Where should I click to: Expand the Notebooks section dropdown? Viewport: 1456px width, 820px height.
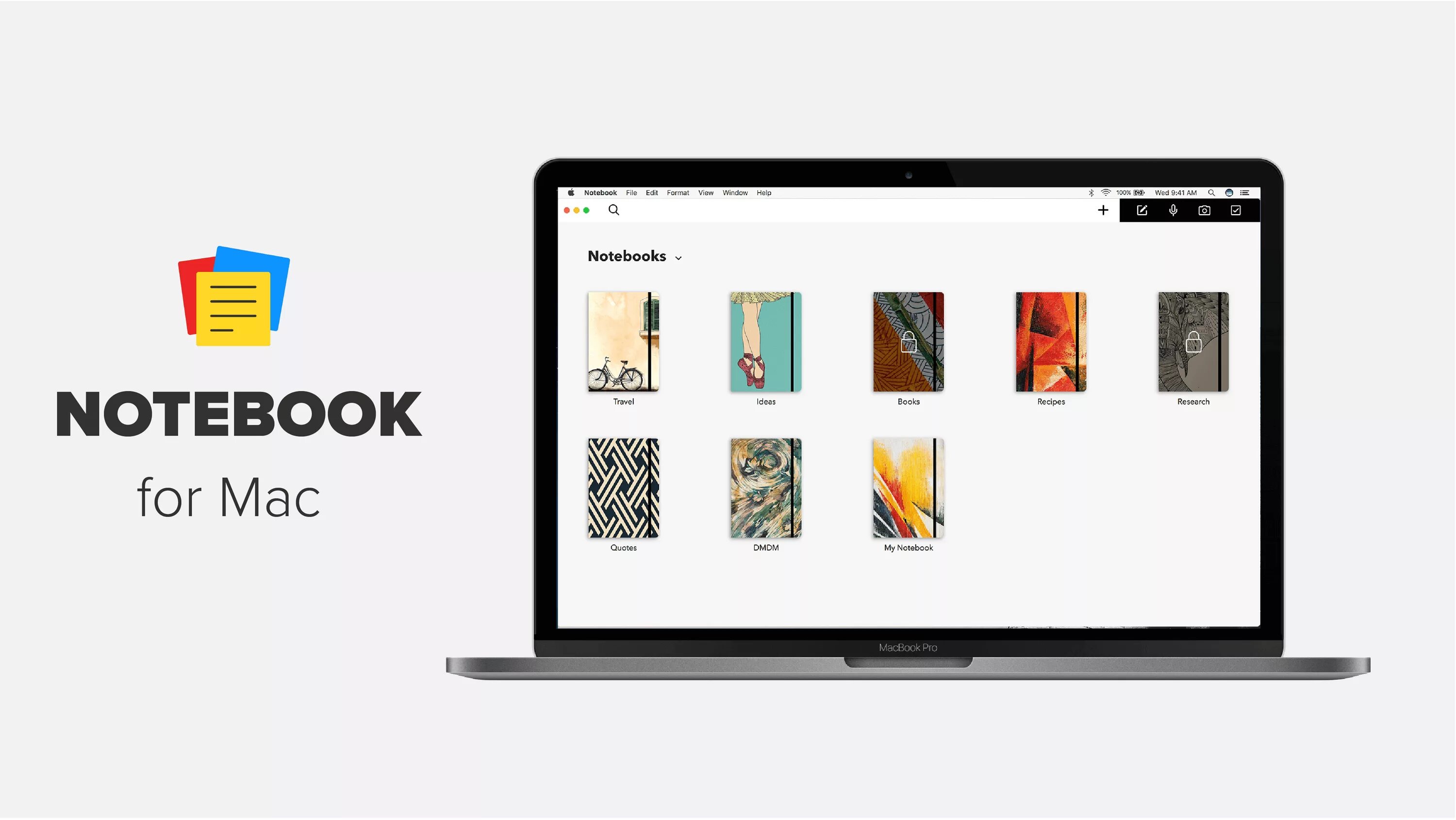click(679, 257)
